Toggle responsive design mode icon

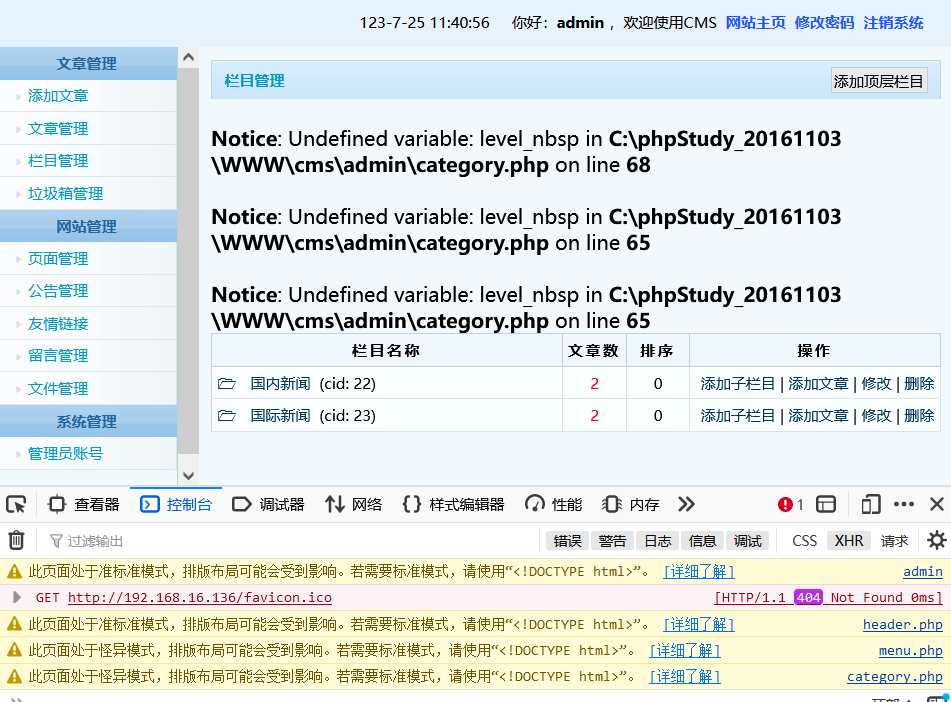(x=871, y=504)
